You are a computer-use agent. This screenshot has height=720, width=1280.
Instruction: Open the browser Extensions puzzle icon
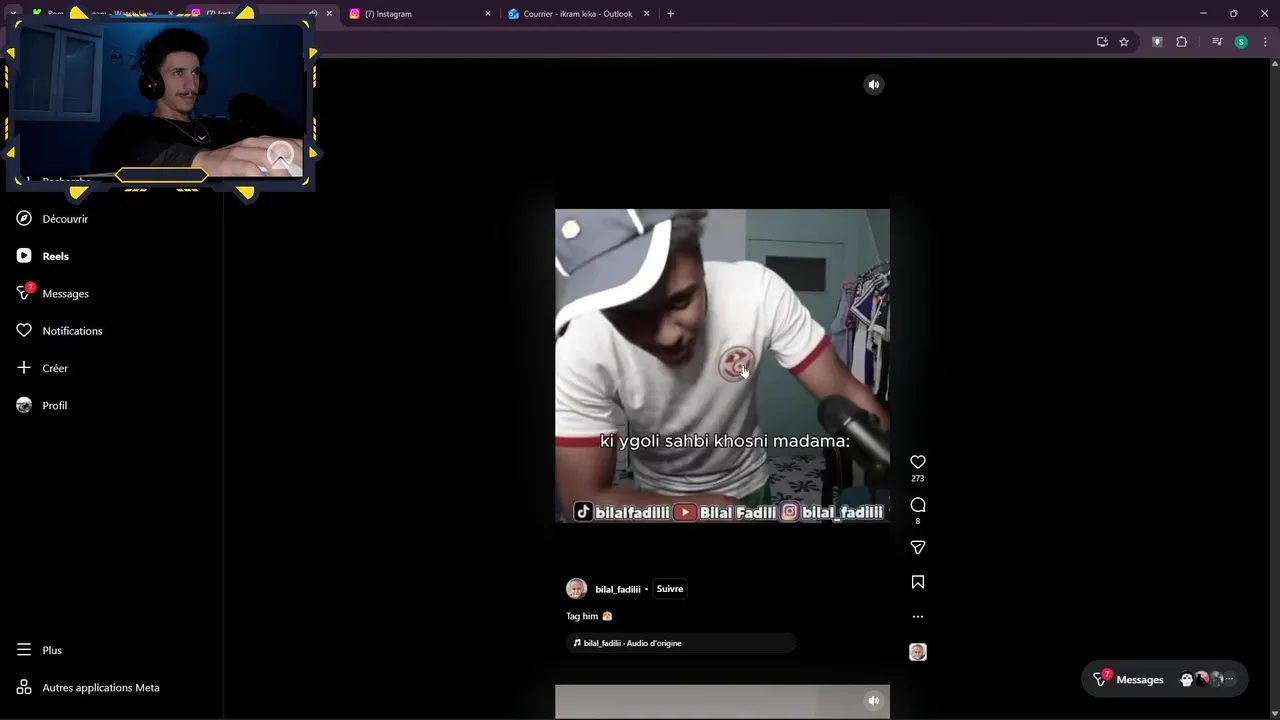(1181, 42)
